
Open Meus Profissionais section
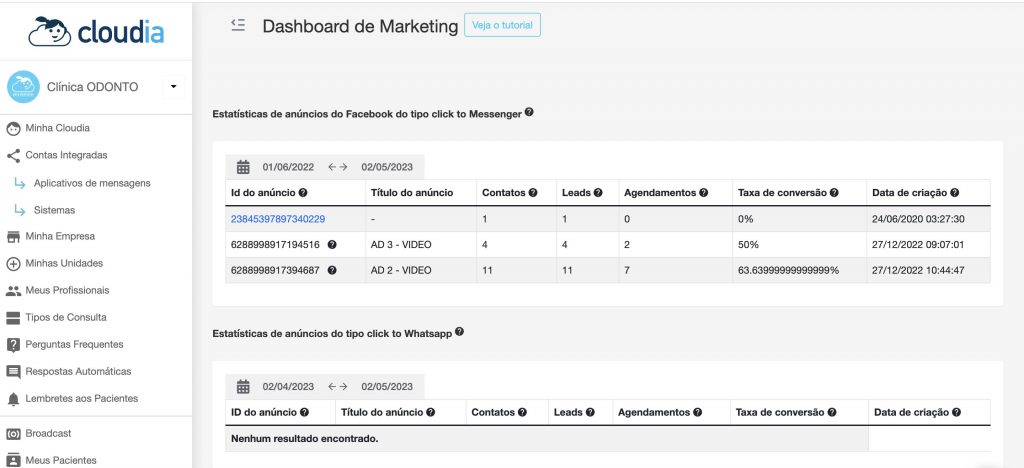67,290
